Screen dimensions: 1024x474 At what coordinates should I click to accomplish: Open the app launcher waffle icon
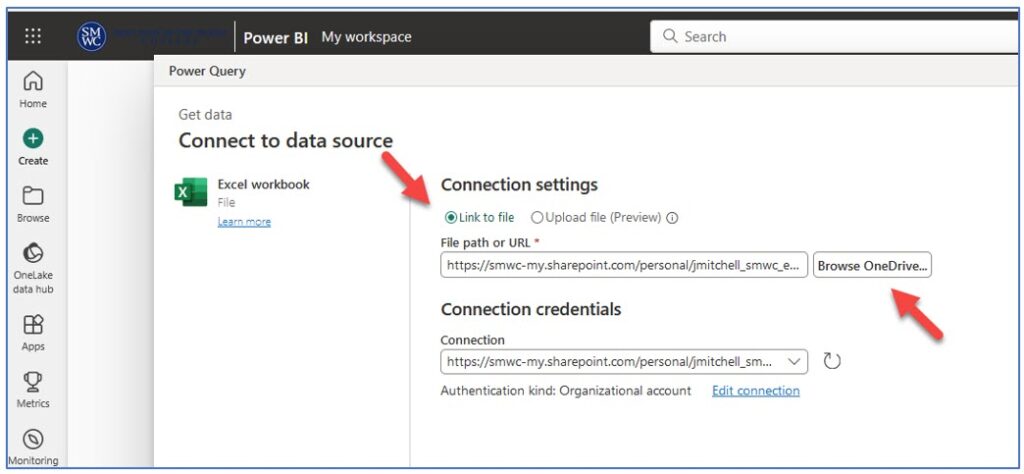[33, 37]
